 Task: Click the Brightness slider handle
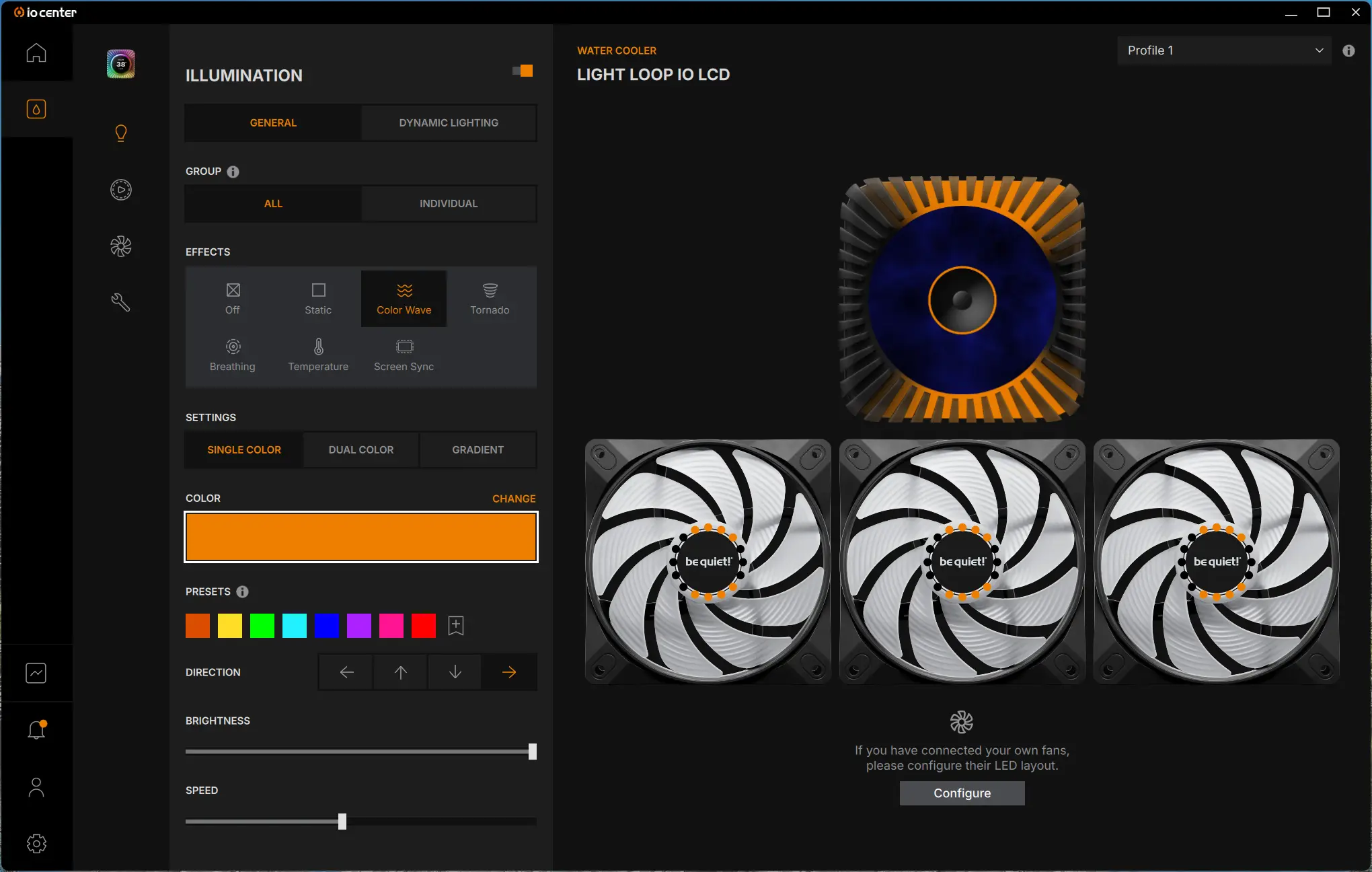click(x=533, y=752)
